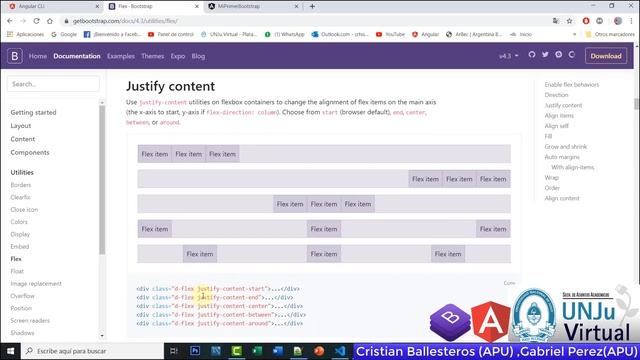640x360 pixels.
Task: Open the browser home page icon
Action: [x=50, y=21]
